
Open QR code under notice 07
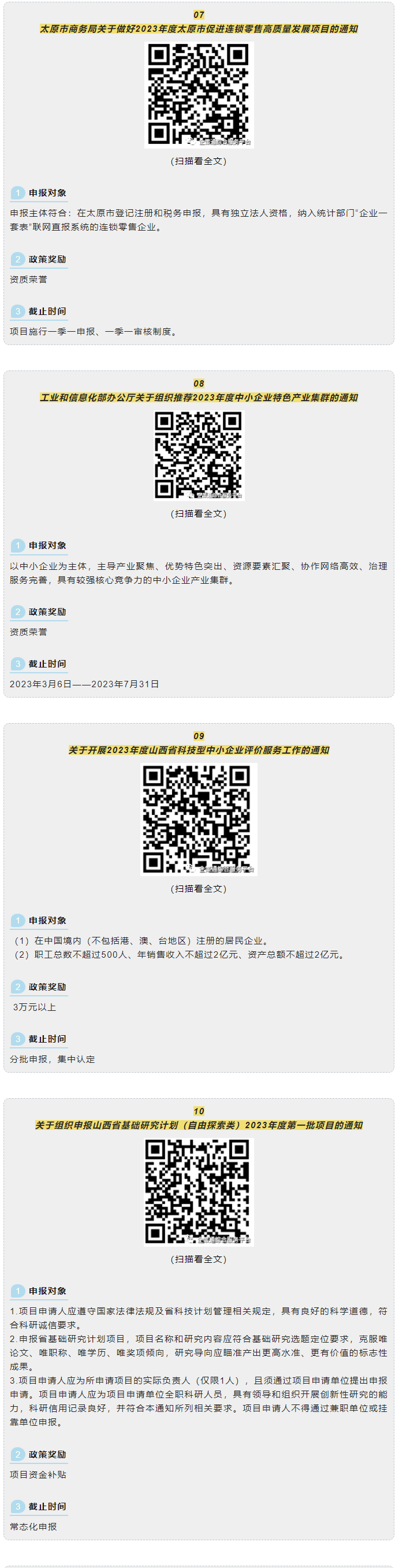[199, 95]
